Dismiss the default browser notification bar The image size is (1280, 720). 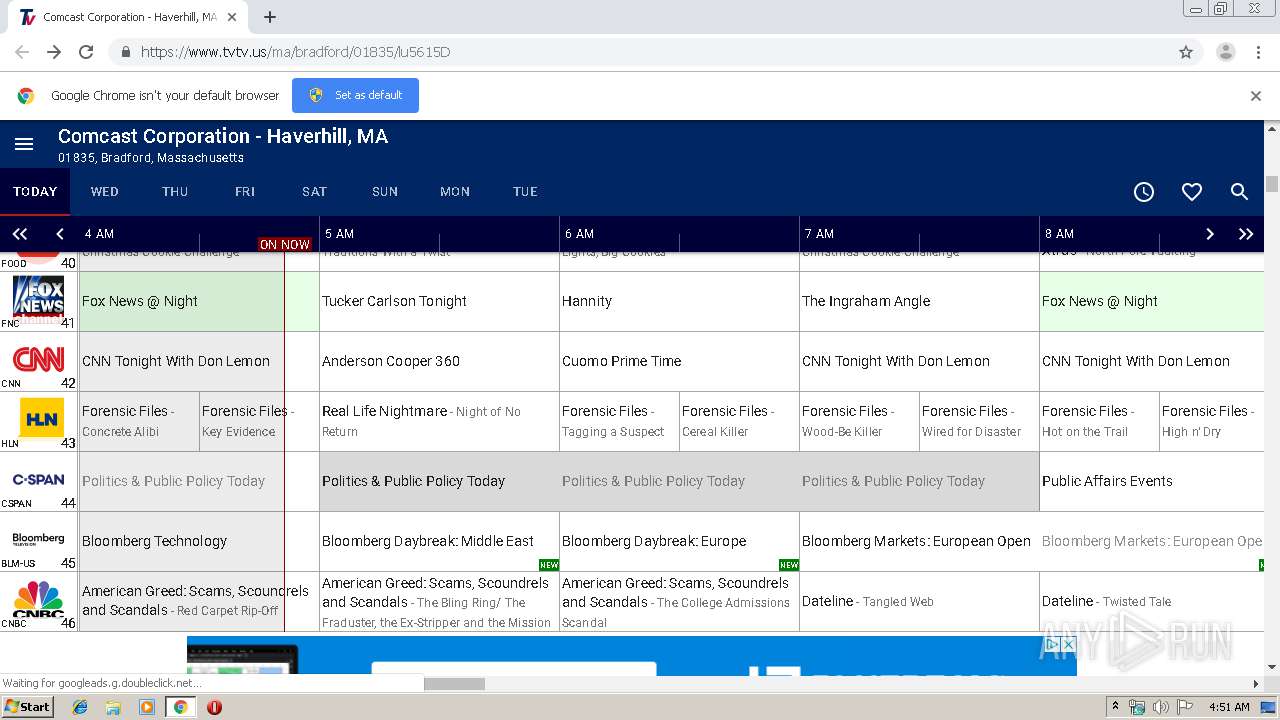tap(1256, 96)
